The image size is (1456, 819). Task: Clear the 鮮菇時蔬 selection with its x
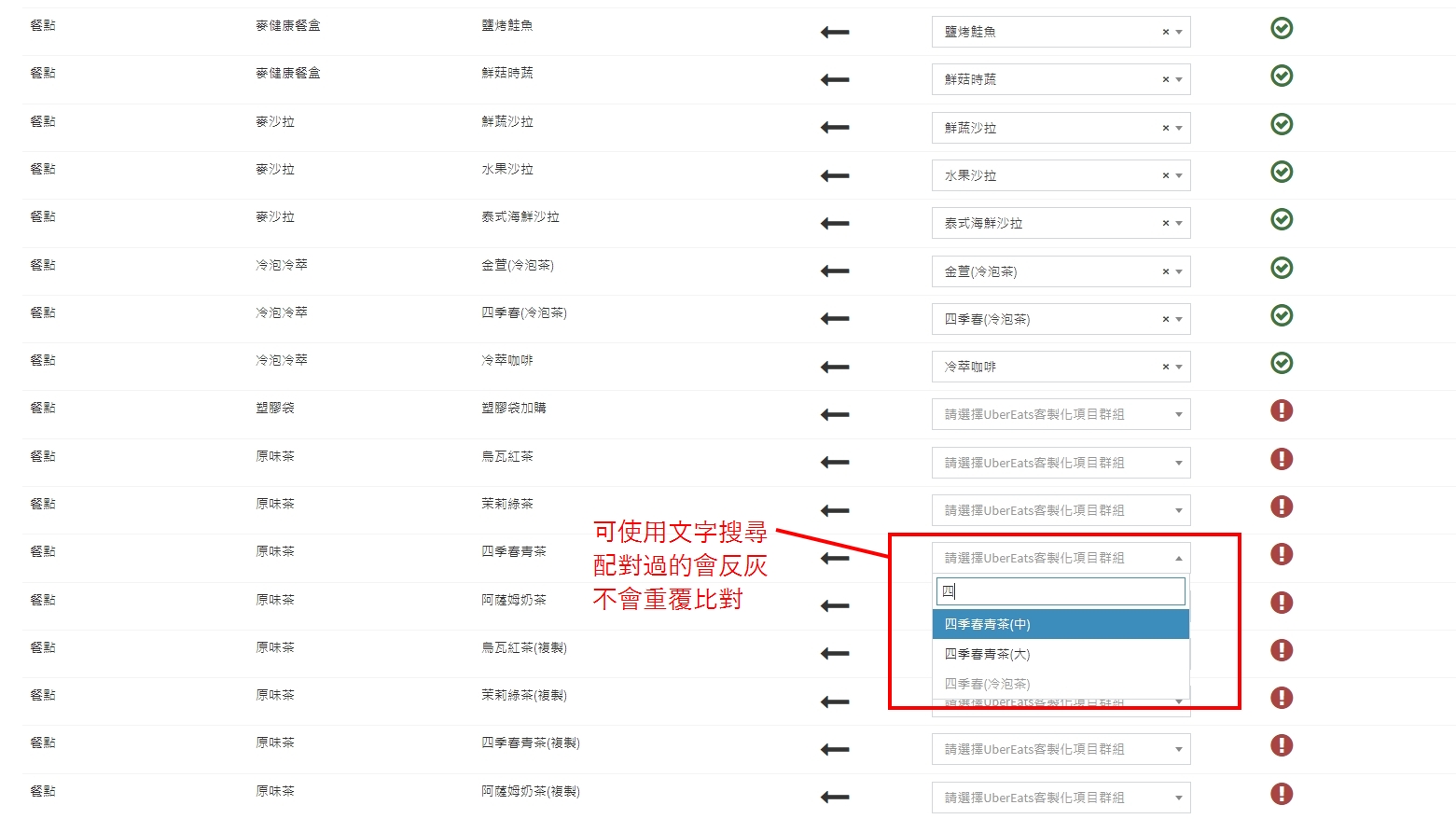click(1165, 80)
